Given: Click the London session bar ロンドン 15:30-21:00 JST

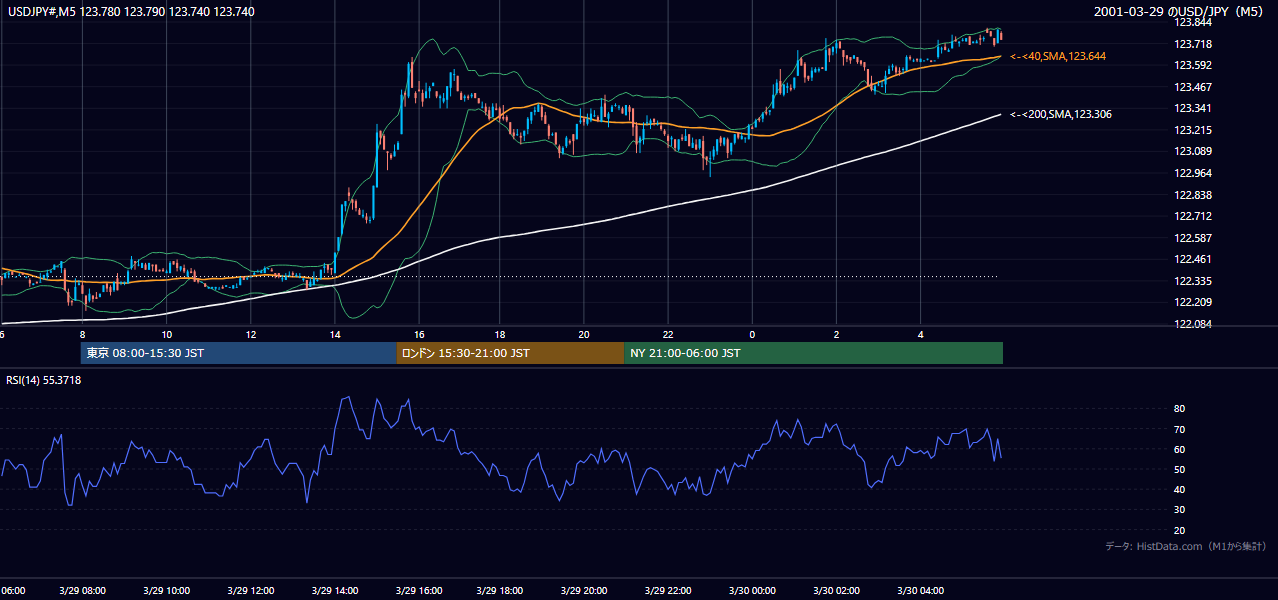Looking at the screenshot, I should 510,353.
